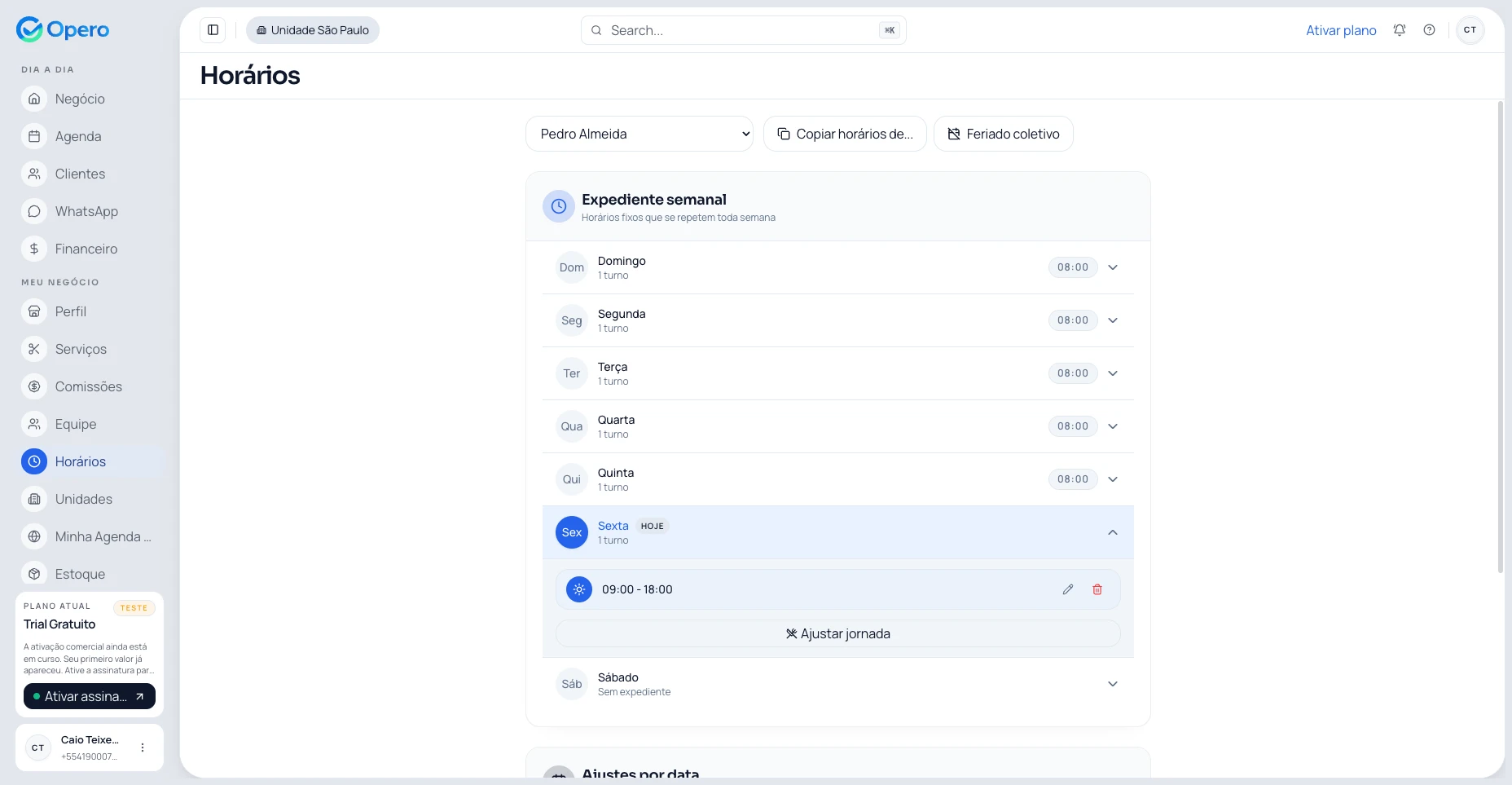The height and width of the screenshot is (785, 1512).
Task: Click the Ativar plano link
Action: [x=1341, y=29]
